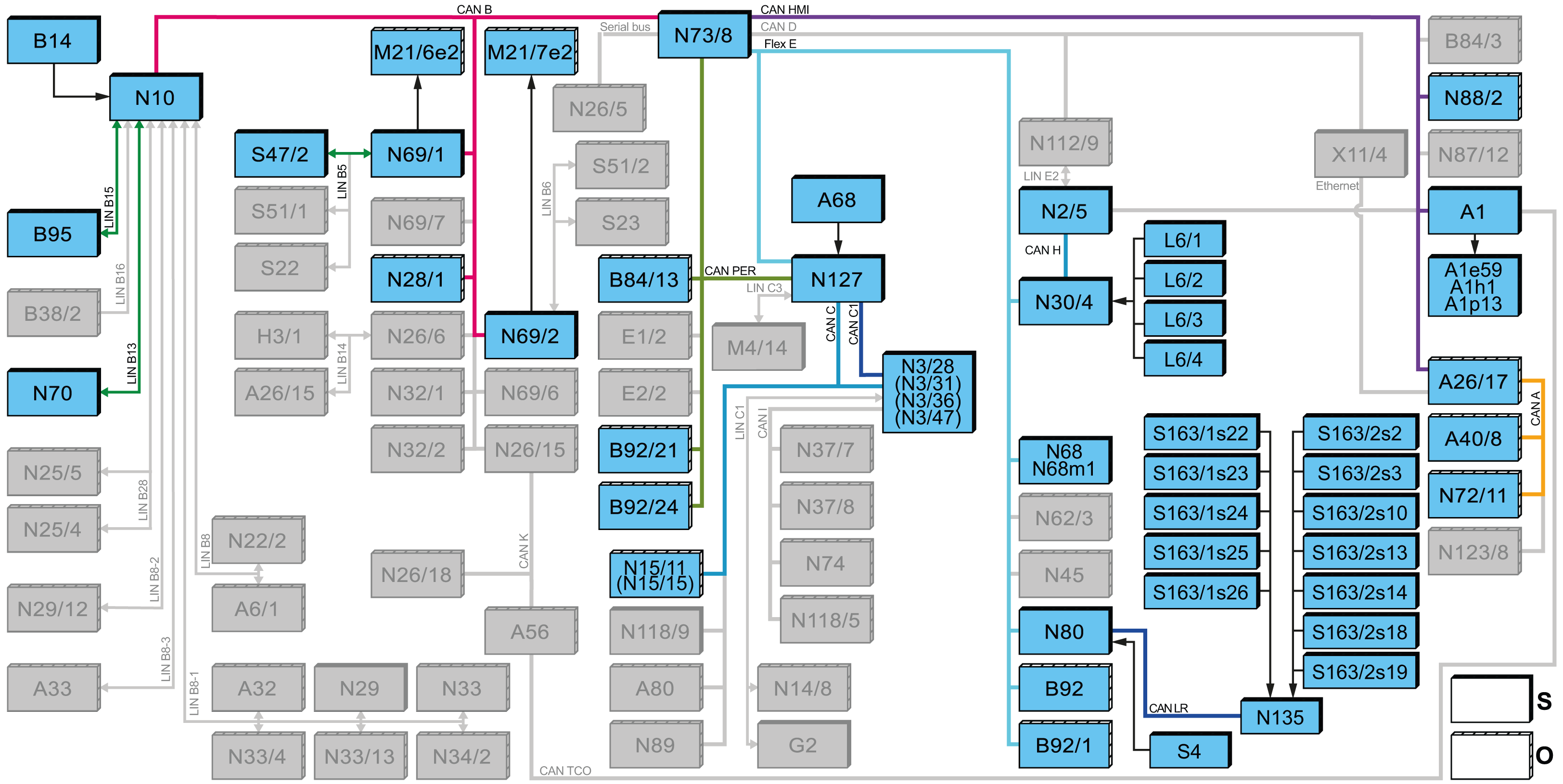
Task: Select the N70 block
Action: click(x=53, y=392)
